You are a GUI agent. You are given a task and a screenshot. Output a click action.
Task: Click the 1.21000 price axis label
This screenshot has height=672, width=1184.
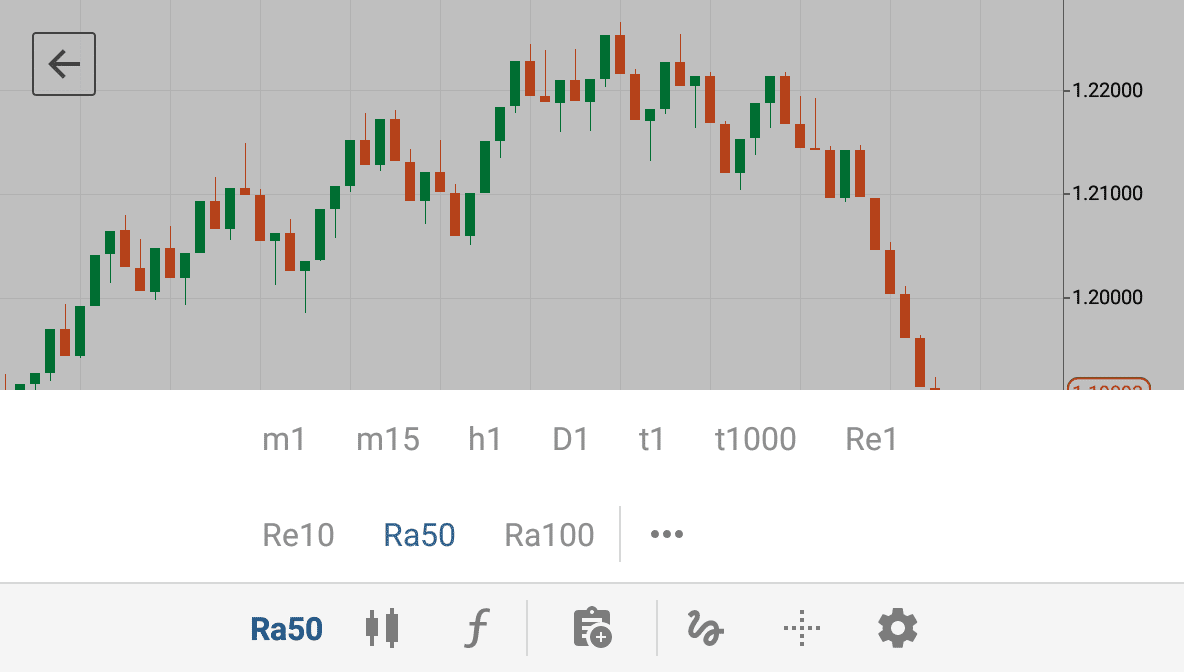point(1107,193)
